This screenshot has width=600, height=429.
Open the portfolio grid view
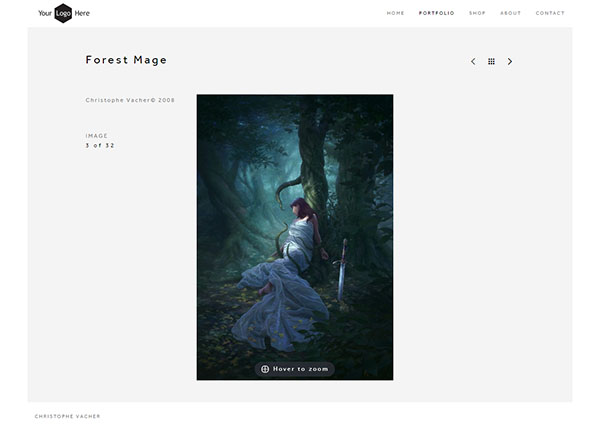(491, 62)
